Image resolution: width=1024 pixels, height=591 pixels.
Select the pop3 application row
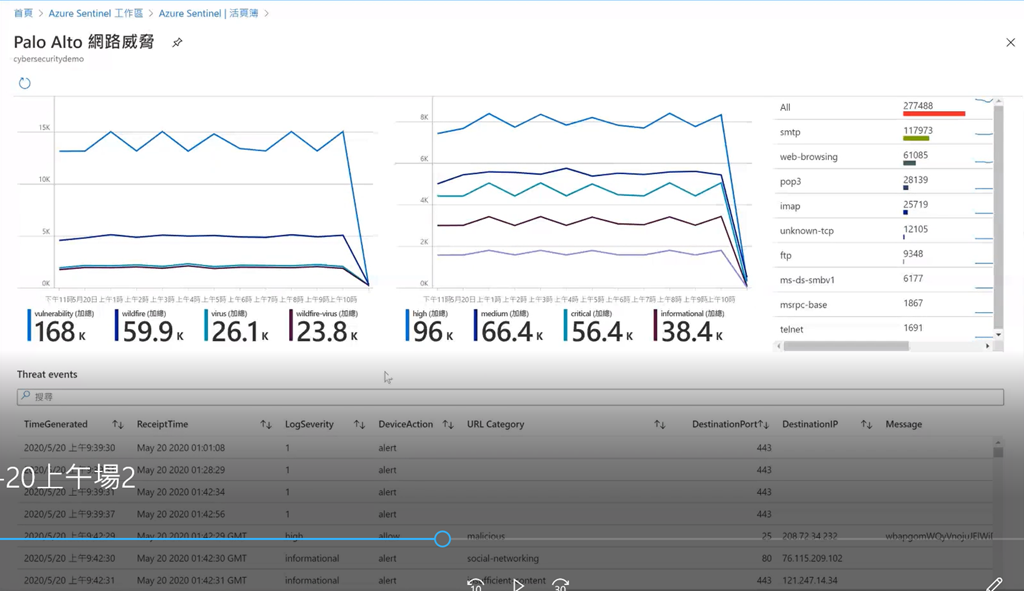[x=883, y=181]
